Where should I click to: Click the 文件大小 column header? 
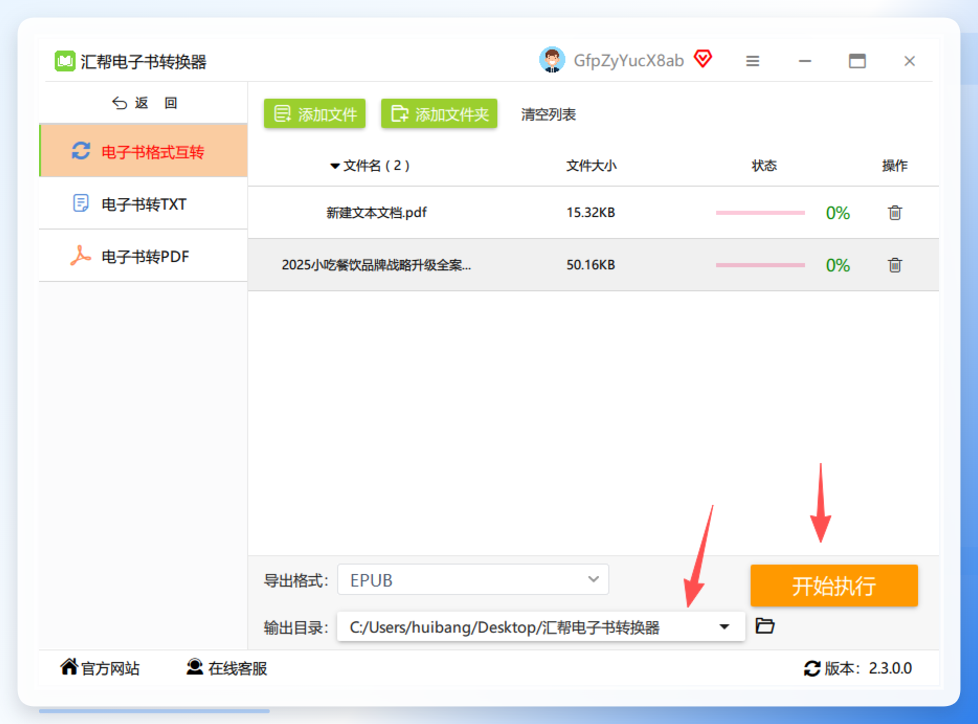[591, 166]
